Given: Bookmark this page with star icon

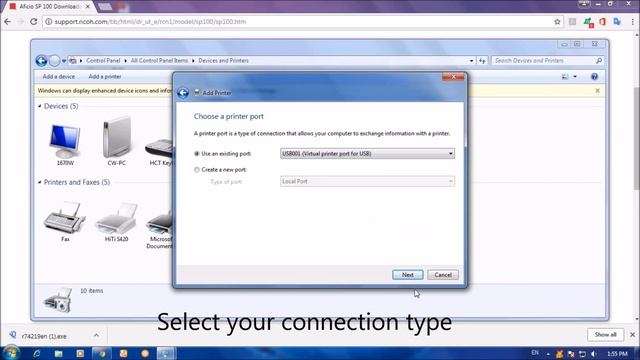Looking at the screenshot, I should pyautogui.click(x=557, y=22).
